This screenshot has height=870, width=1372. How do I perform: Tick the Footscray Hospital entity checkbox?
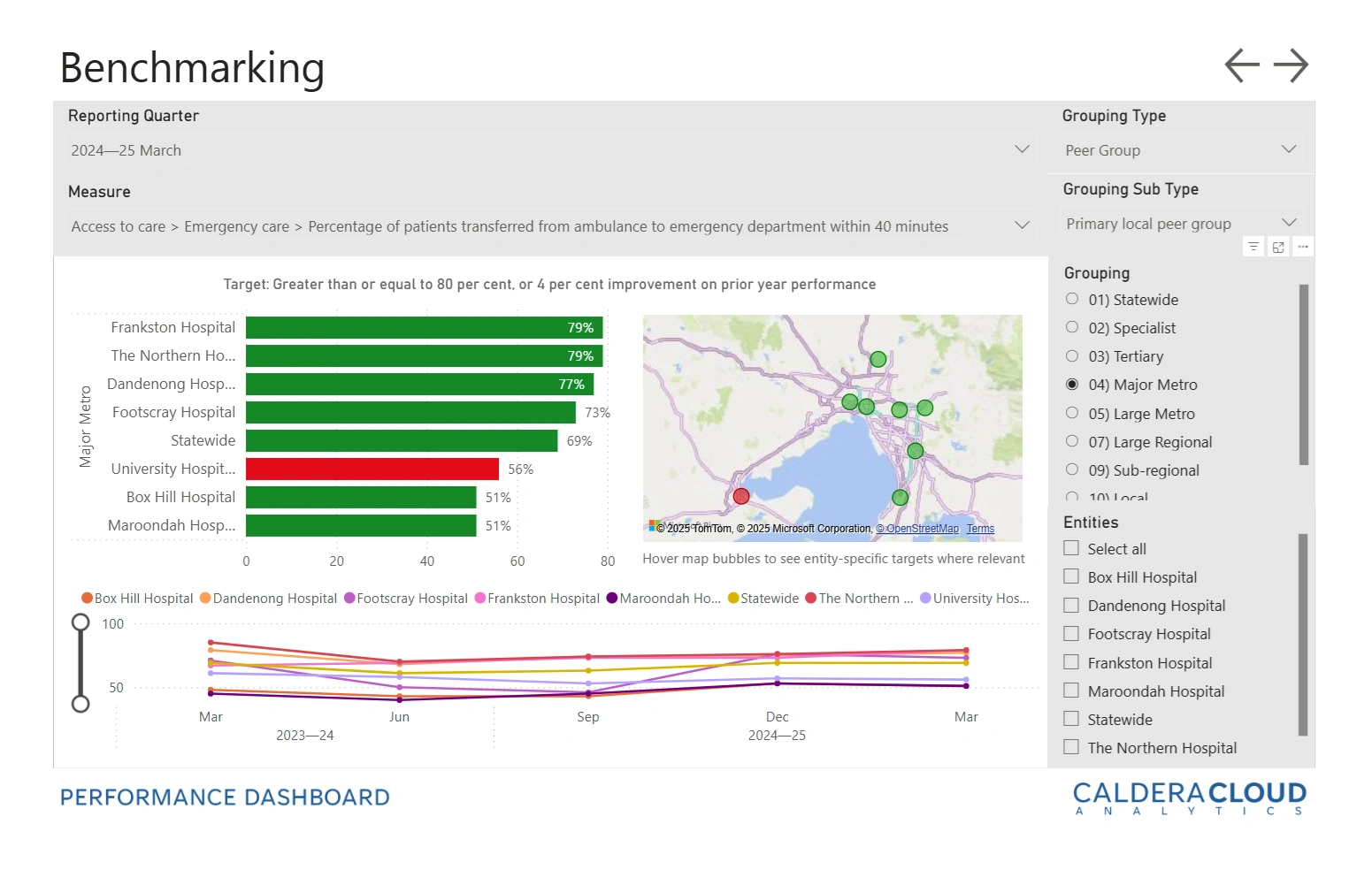[x=1071, y=633]
